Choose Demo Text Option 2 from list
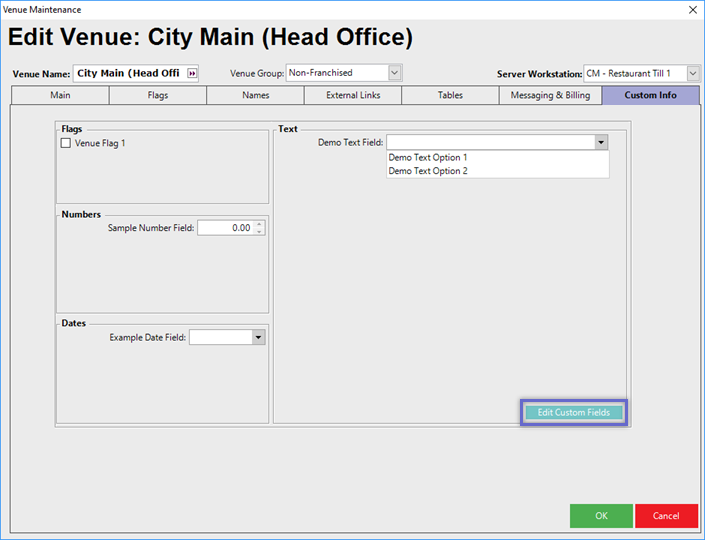The width and height of the screenshot is (705, 540). (428, 171)
